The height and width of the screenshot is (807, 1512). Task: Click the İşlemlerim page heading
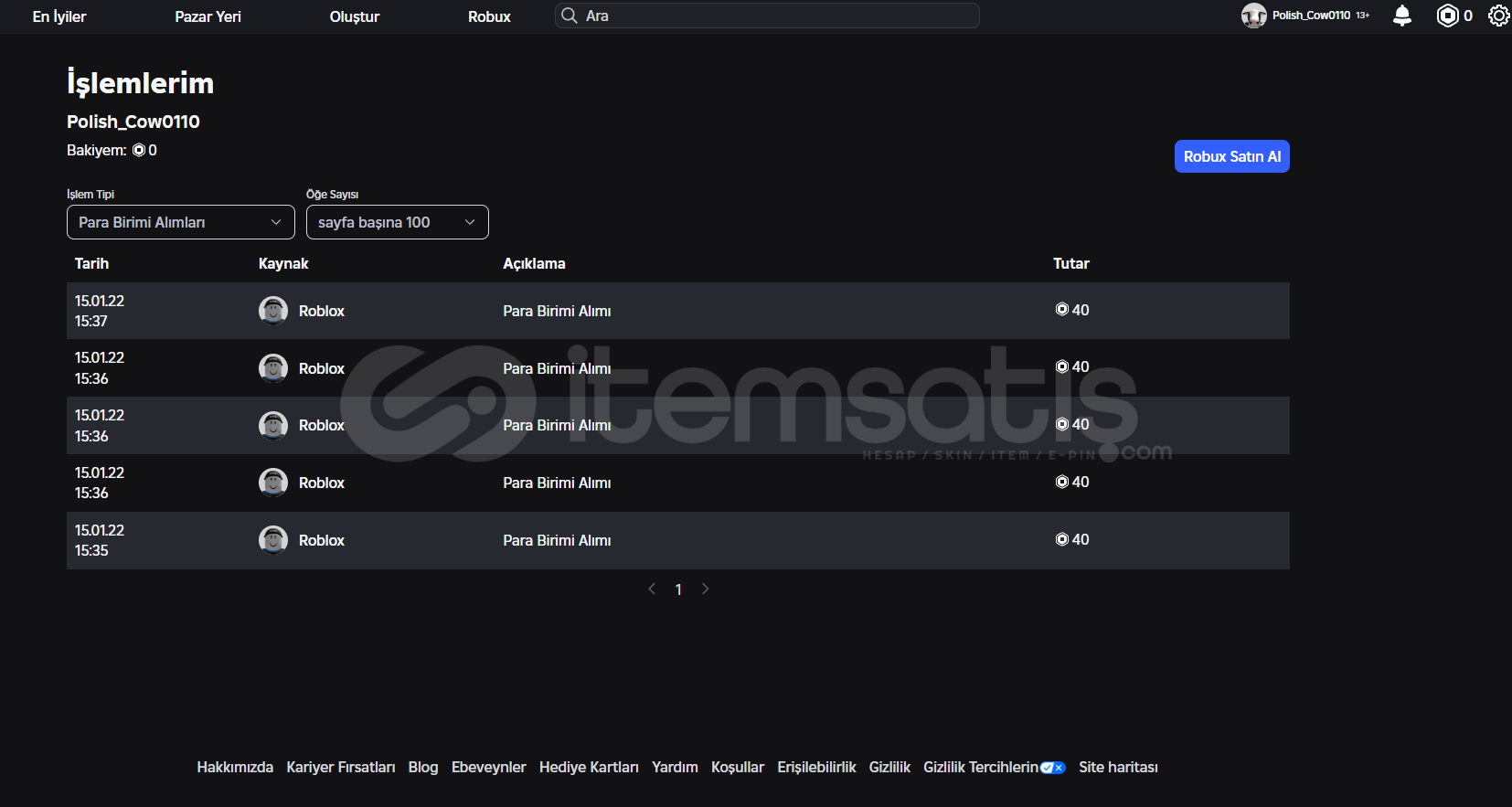(140, 83)
